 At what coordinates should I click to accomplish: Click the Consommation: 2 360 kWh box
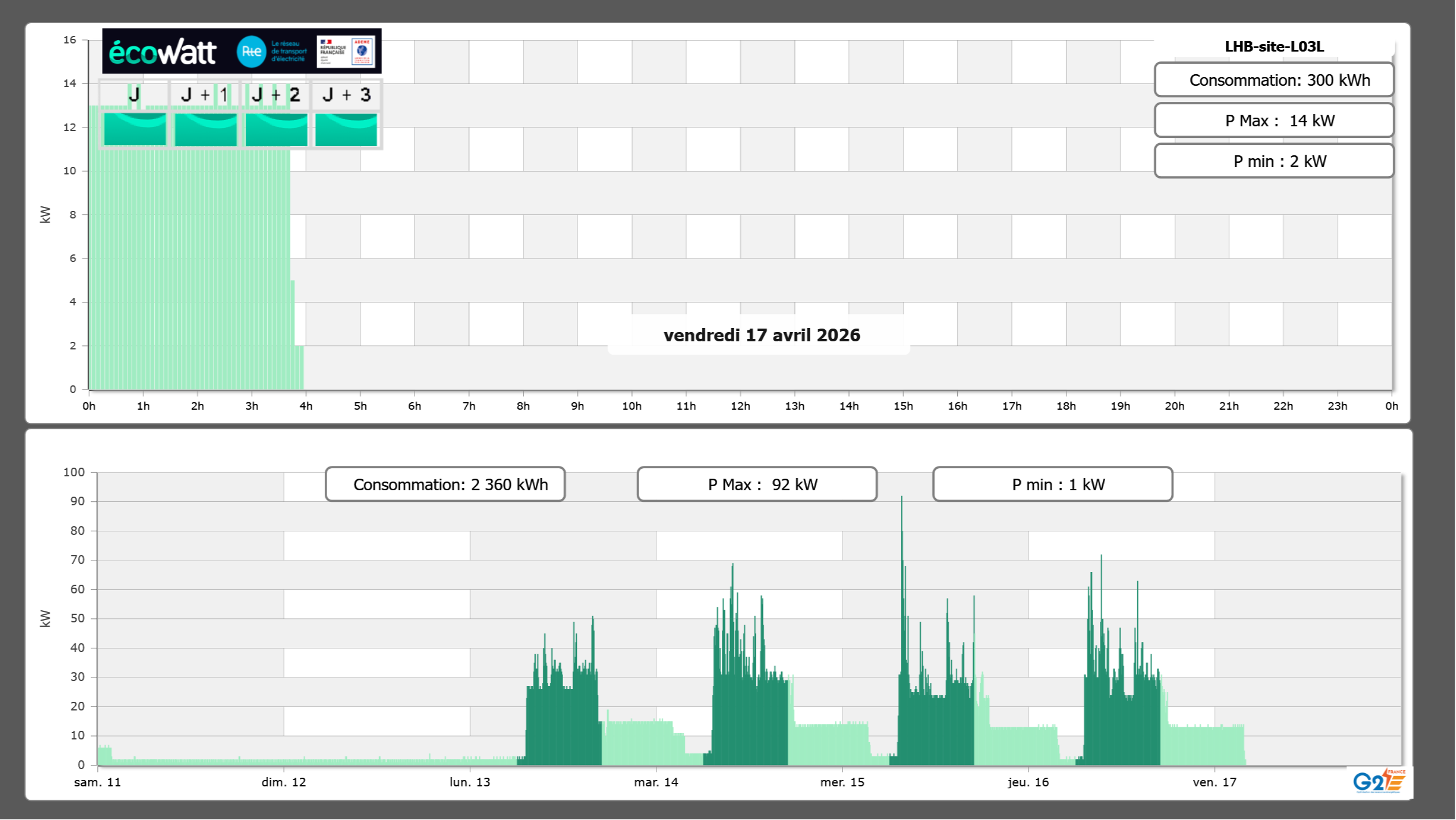coord(445,484)
